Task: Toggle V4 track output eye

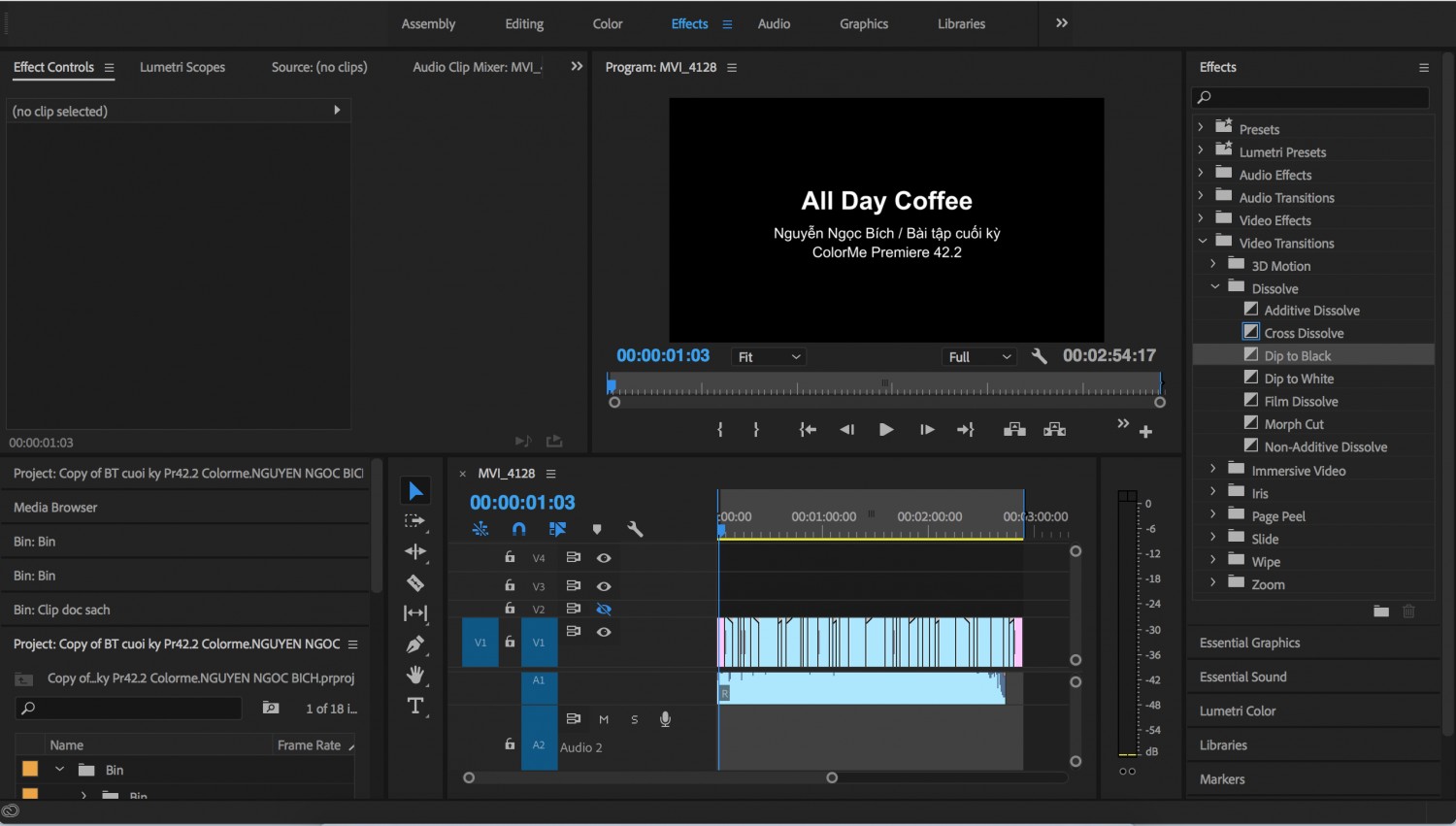Action: click(604, 558)
